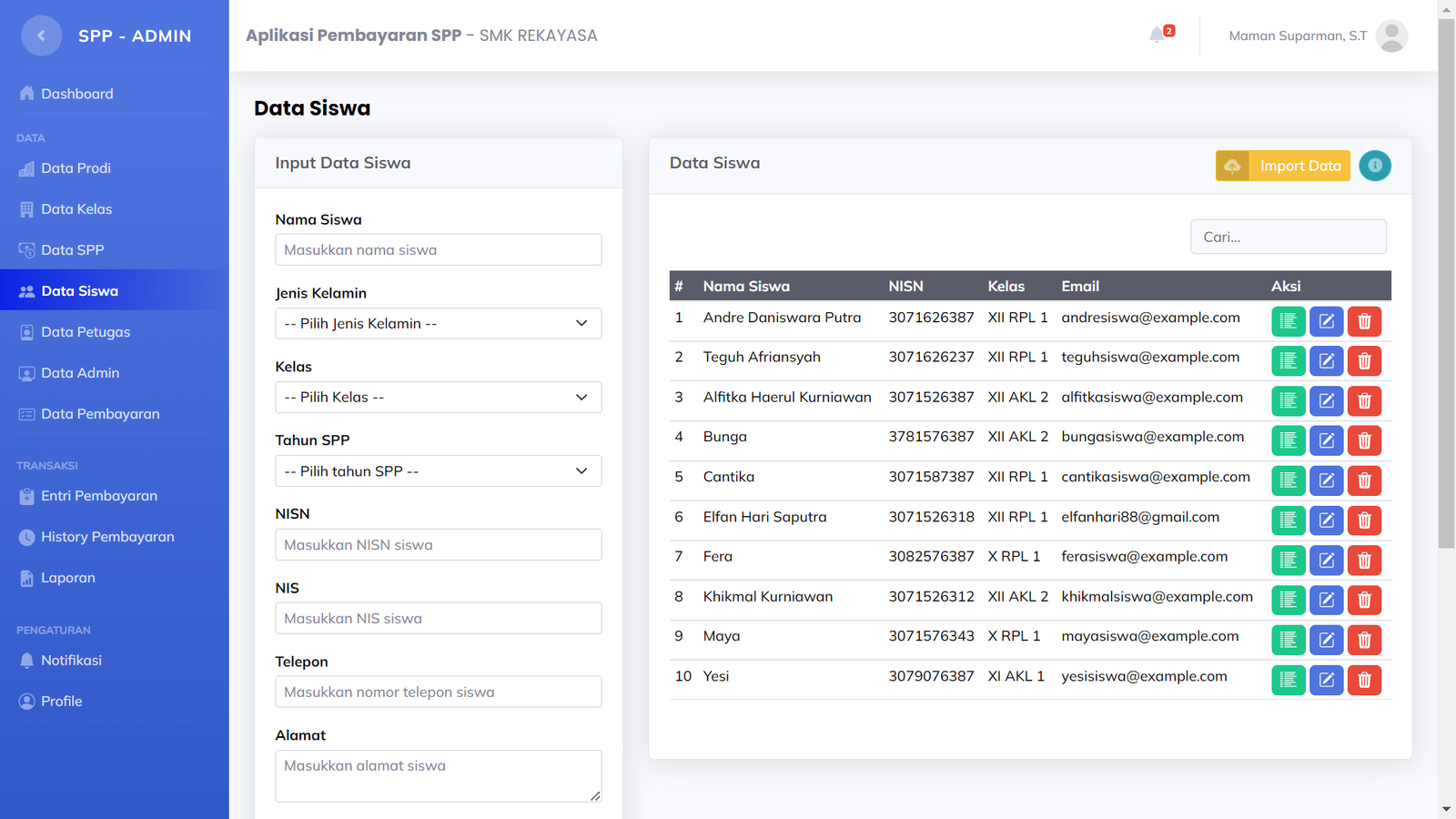
Task: Click the notification bell icon
Action: pyautogui.click(x=1158, y=35)
